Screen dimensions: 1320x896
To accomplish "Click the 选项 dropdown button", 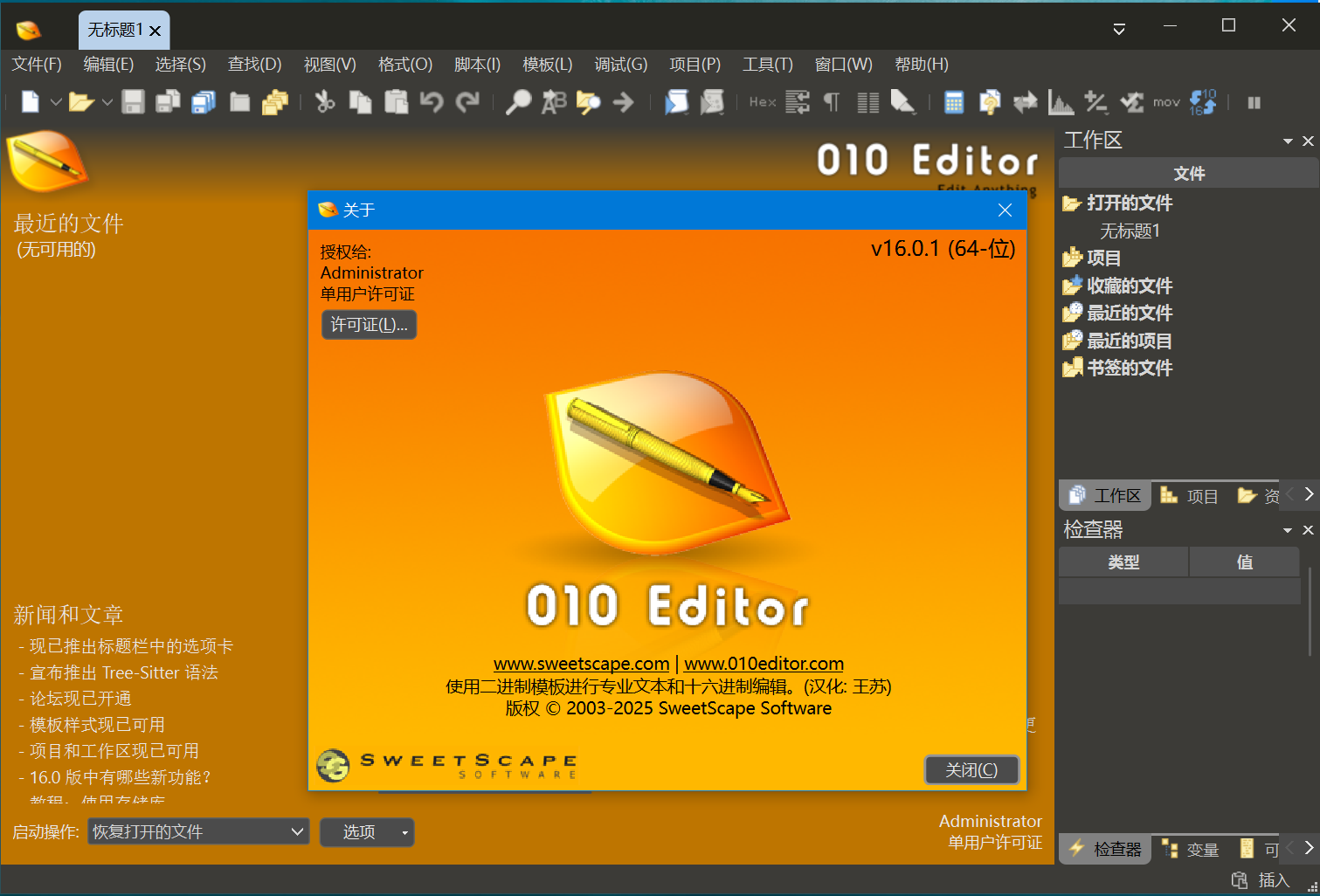I will tap(367, 832).
